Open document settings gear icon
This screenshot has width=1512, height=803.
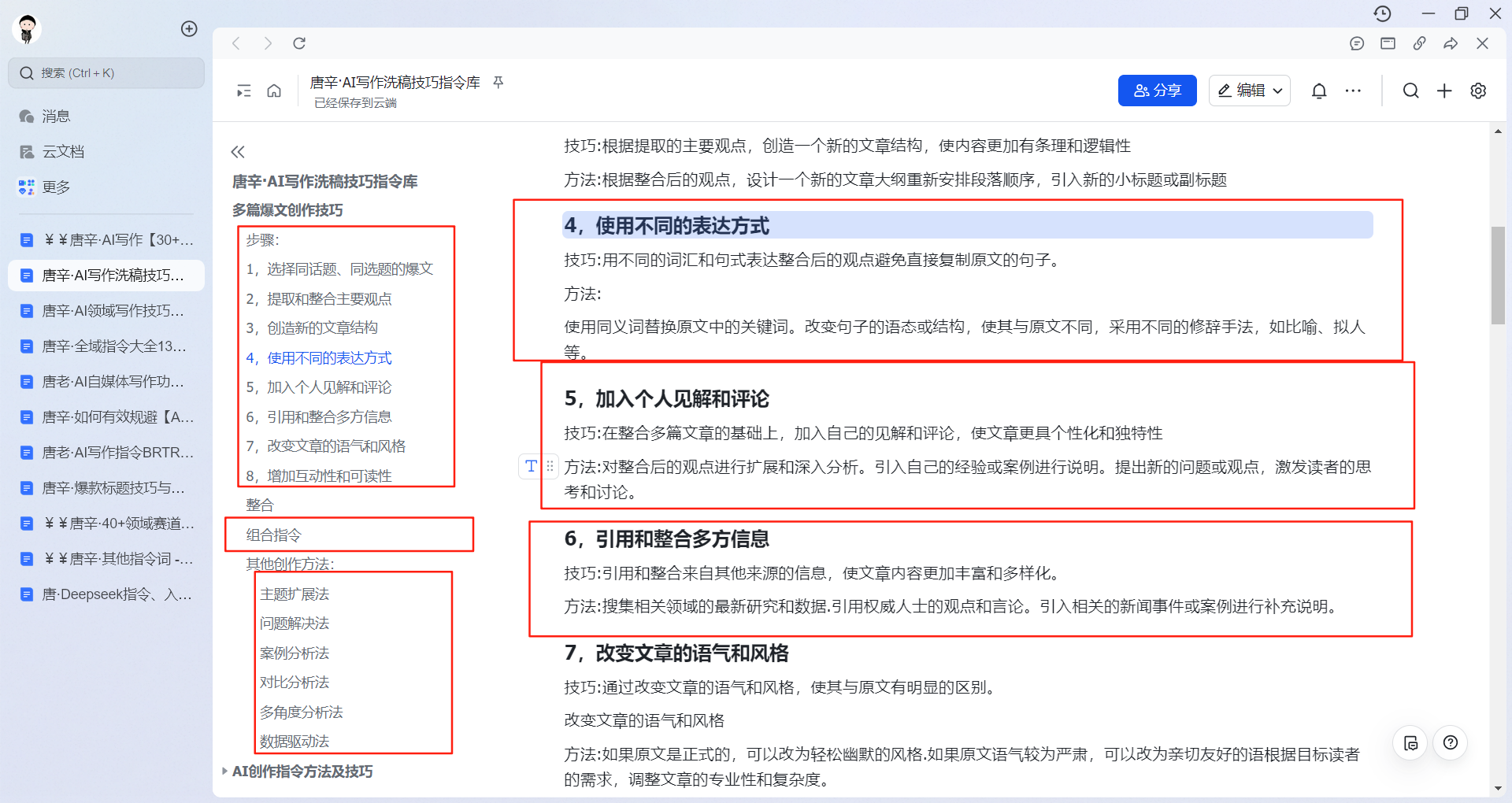click(1478, 91)
